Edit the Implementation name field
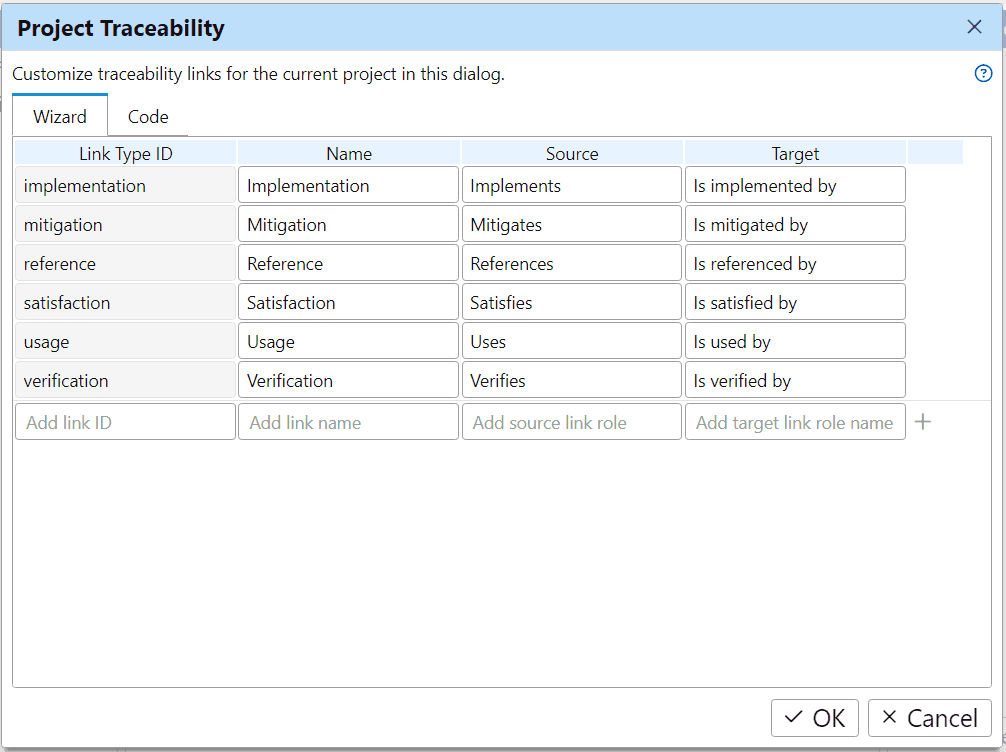Screen dimensions: 1006x752 point(348,185)
